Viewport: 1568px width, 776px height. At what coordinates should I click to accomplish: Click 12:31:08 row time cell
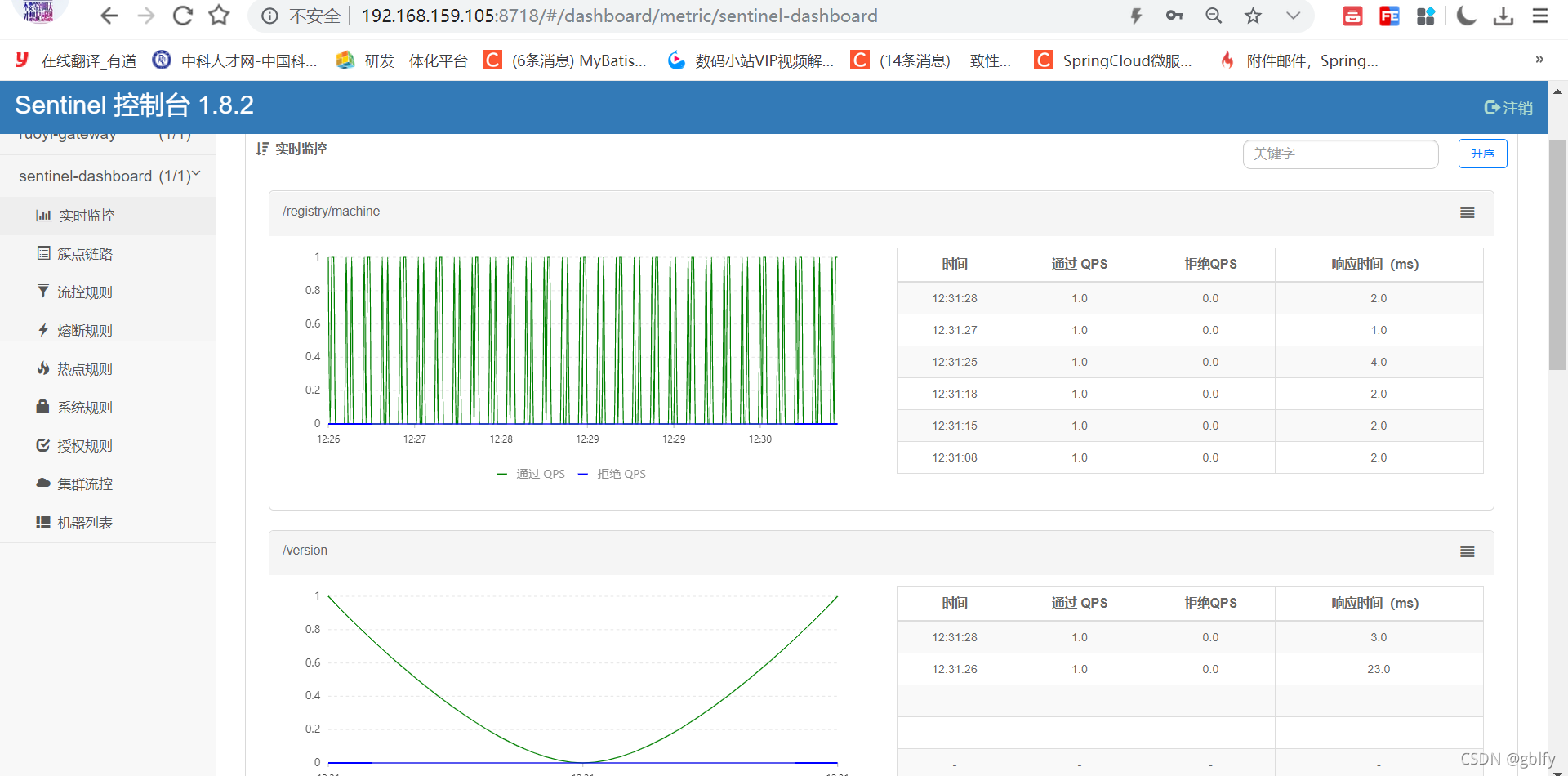955,457
